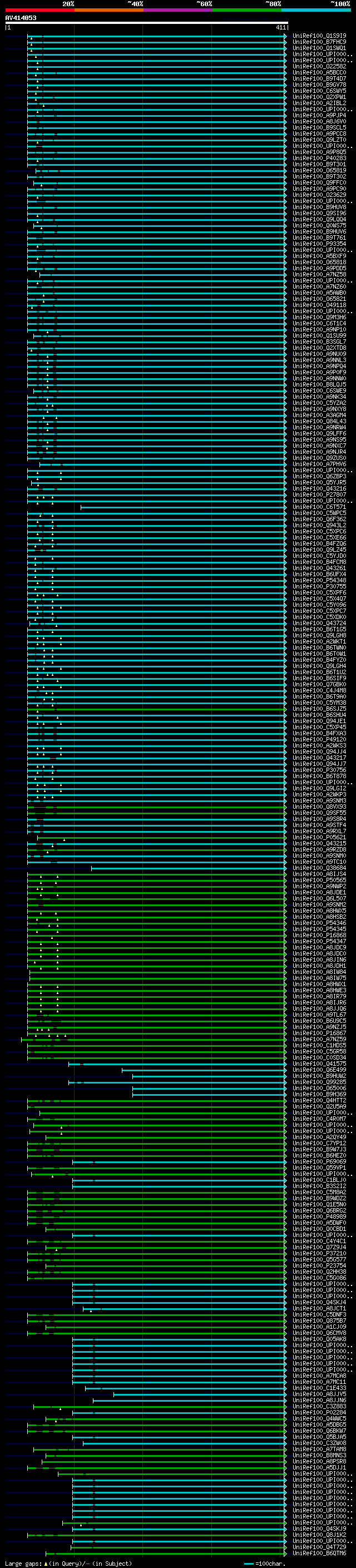356x1568 pixels.
Task: Click the red 20% identity legend segment
Action: point(39,10)
